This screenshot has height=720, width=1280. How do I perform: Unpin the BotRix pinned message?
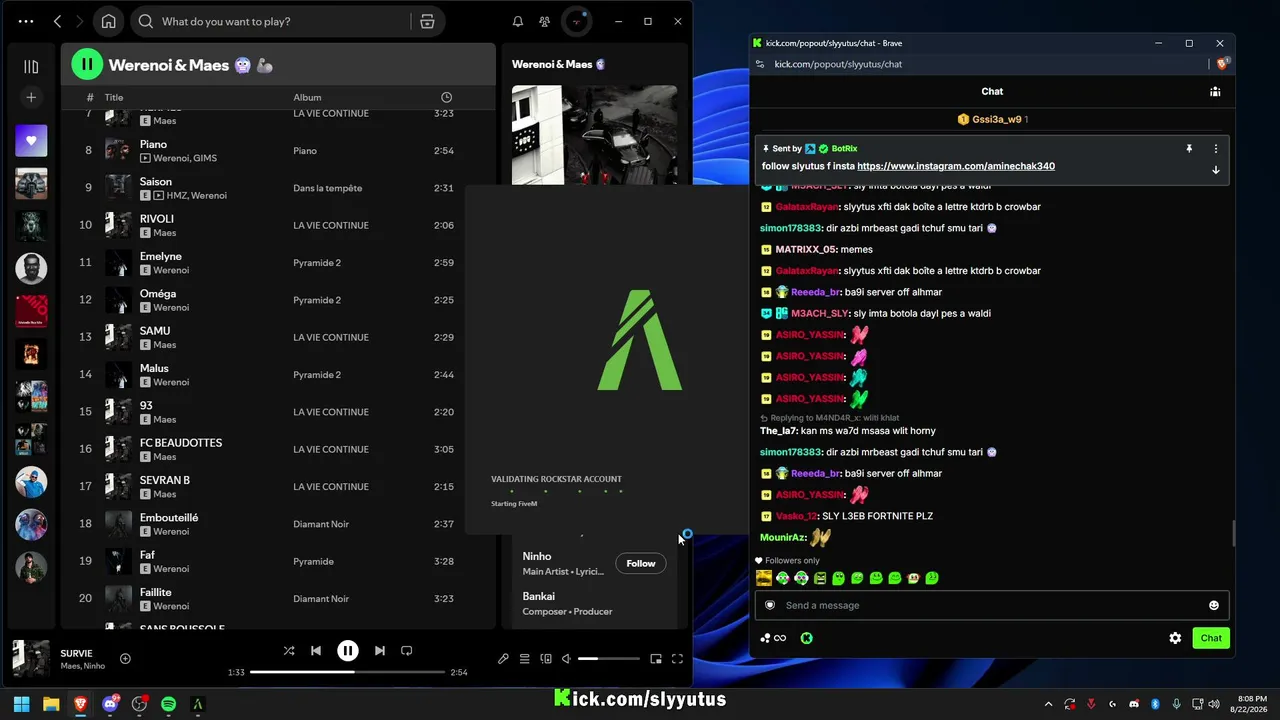pos(1189,148)
